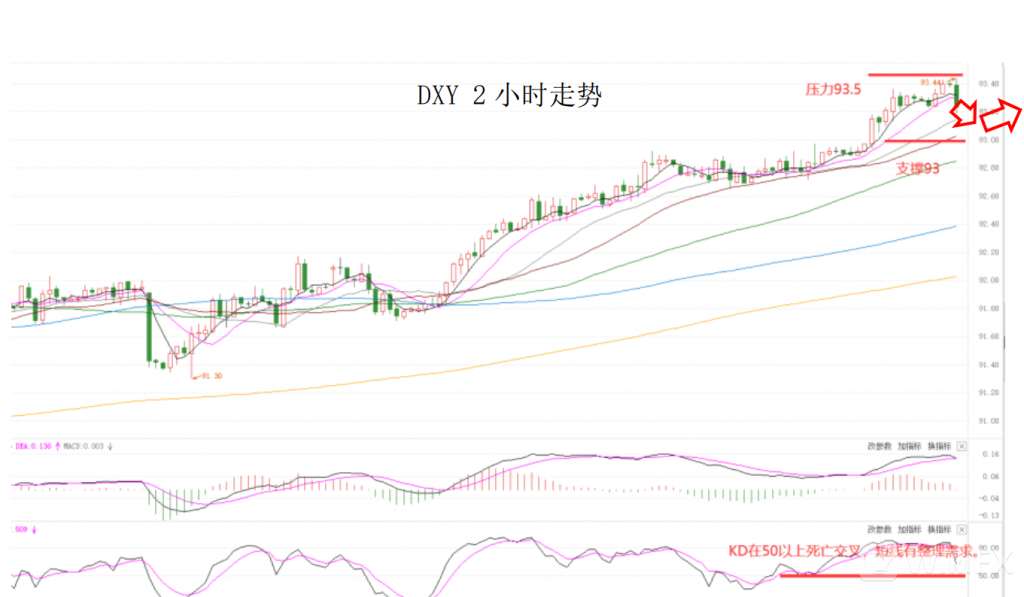Image resolution: width=1024 pixels, height=597 pixels.
Task: Click the 支撑93 support label
Action: click(917, 169)
